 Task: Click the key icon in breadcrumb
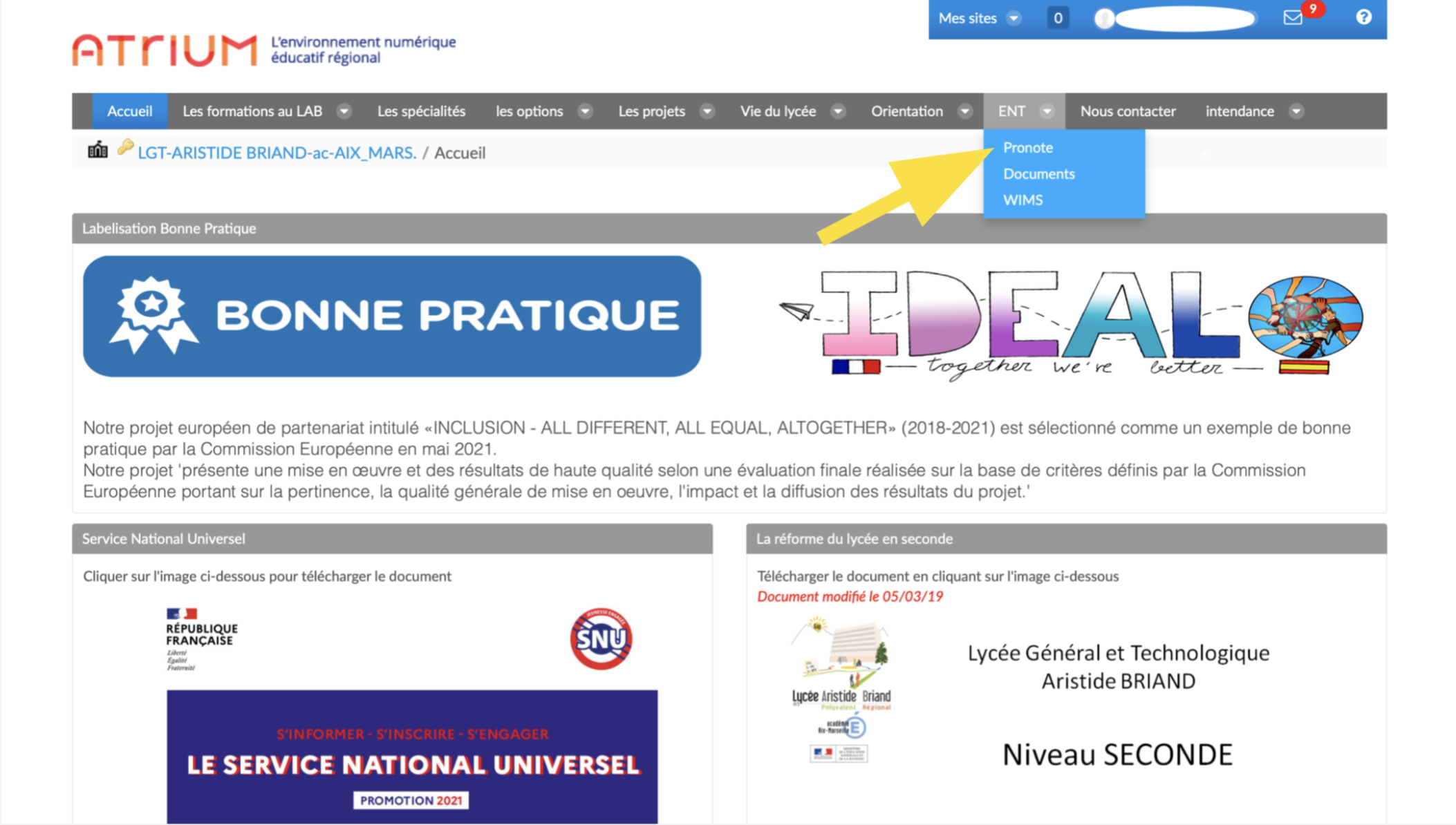click(x=125, y=147)
